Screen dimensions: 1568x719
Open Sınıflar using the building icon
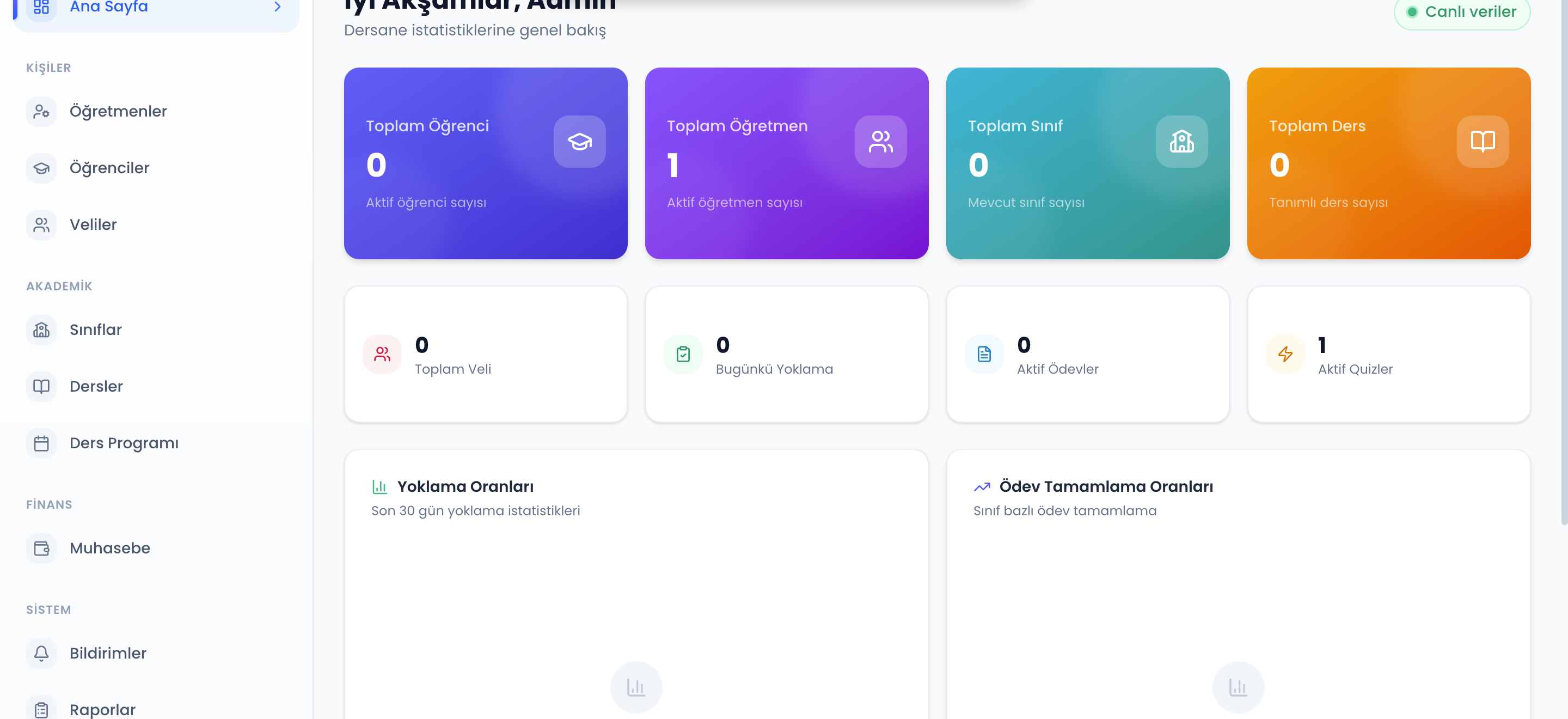pos(41,330)
